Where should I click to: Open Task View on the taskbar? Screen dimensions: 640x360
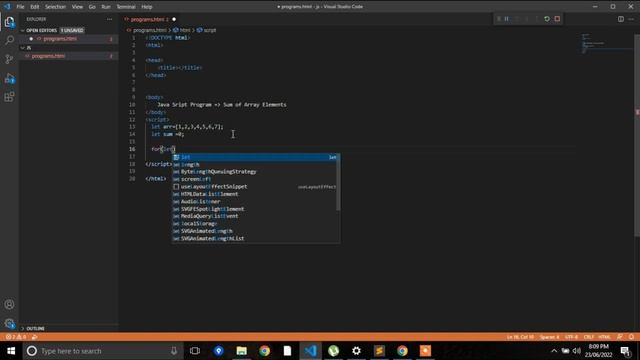195,351
